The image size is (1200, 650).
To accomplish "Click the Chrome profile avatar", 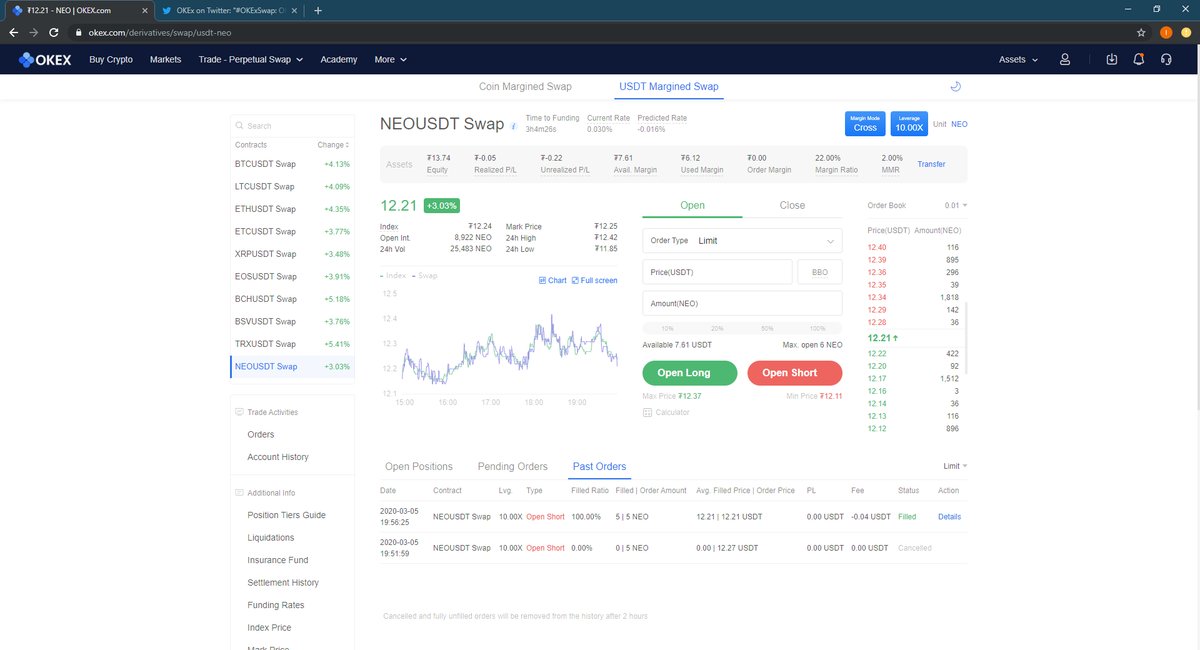I will click(1165, 32).
